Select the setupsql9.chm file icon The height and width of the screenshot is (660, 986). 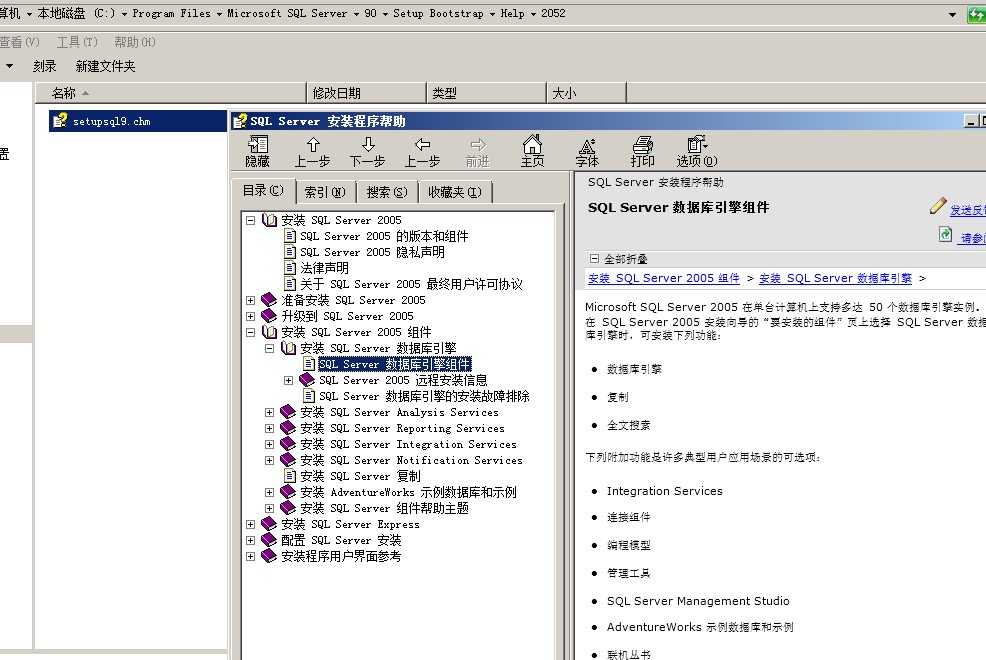[60, 121]
